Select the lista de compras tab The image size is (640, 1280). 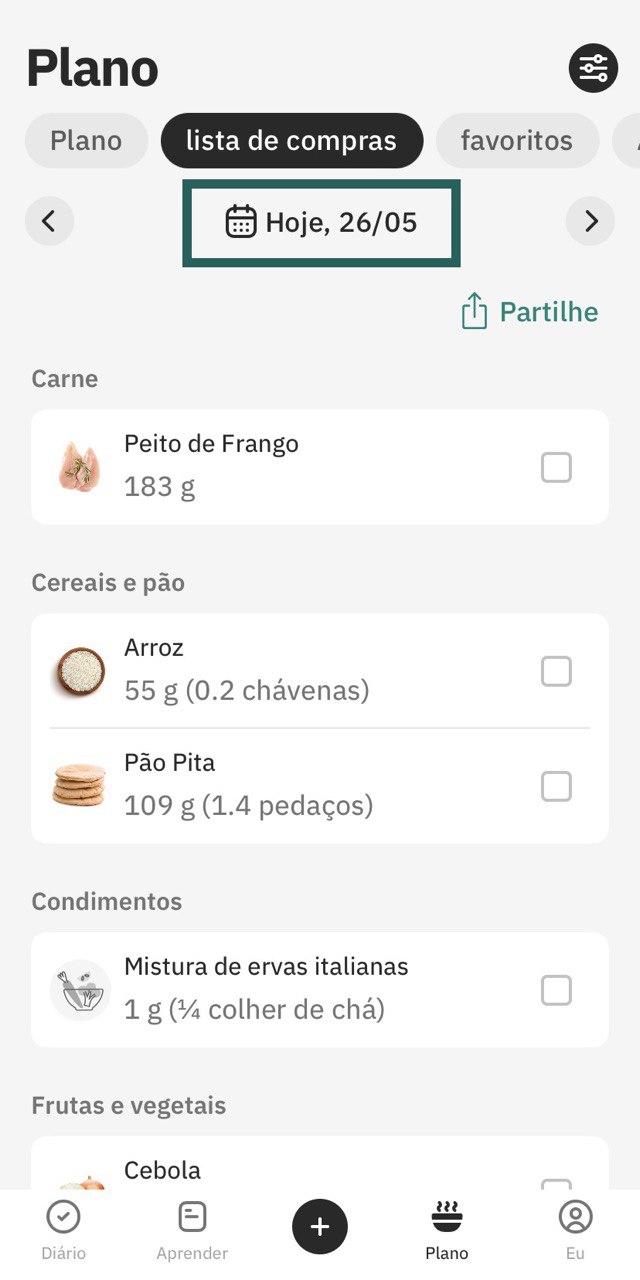click(292, 141)
